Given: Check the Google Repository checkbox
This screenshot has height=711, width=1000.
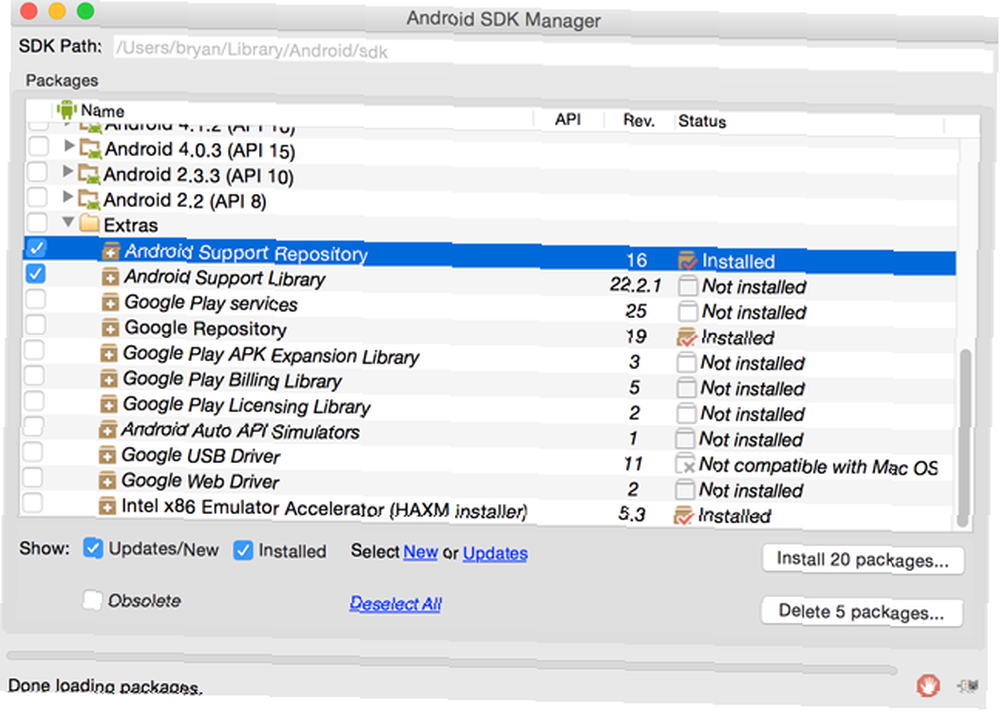Looking at the screenshot, I should pos(36,325).
